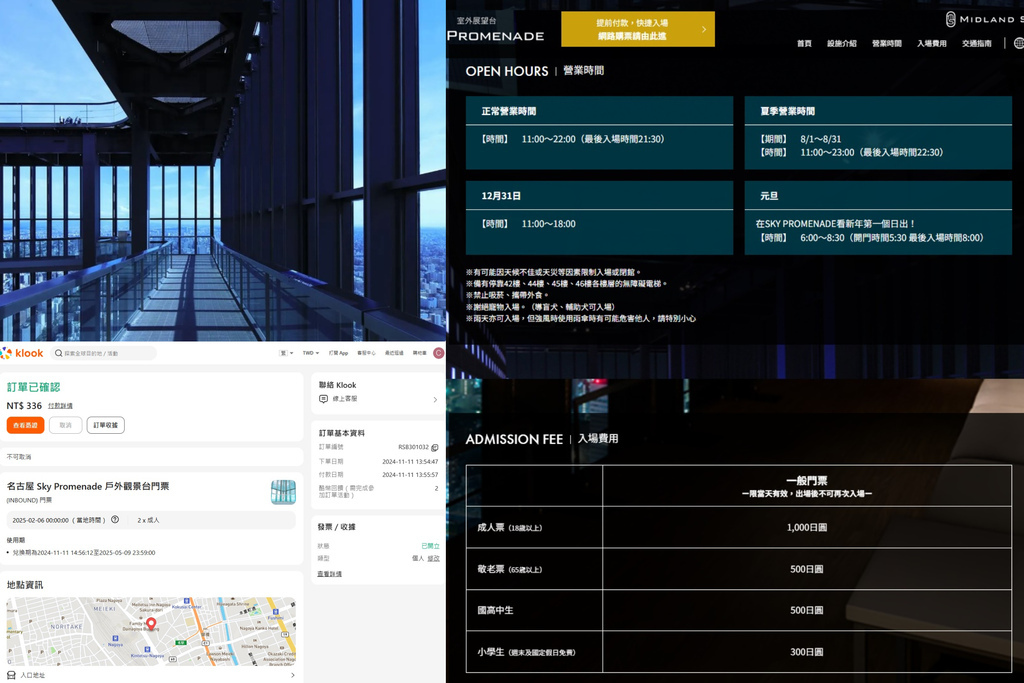Click the red location pin on map
This screenshot has width=1024, height=683.
point(151,624)
